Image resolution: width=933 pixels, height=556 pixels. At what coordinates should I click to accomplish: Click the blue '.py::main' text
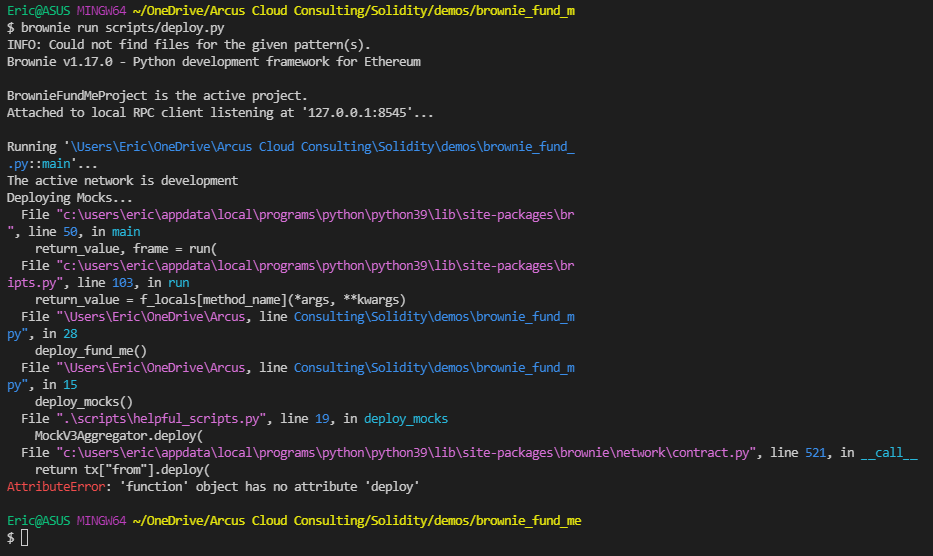pos(38,164)
